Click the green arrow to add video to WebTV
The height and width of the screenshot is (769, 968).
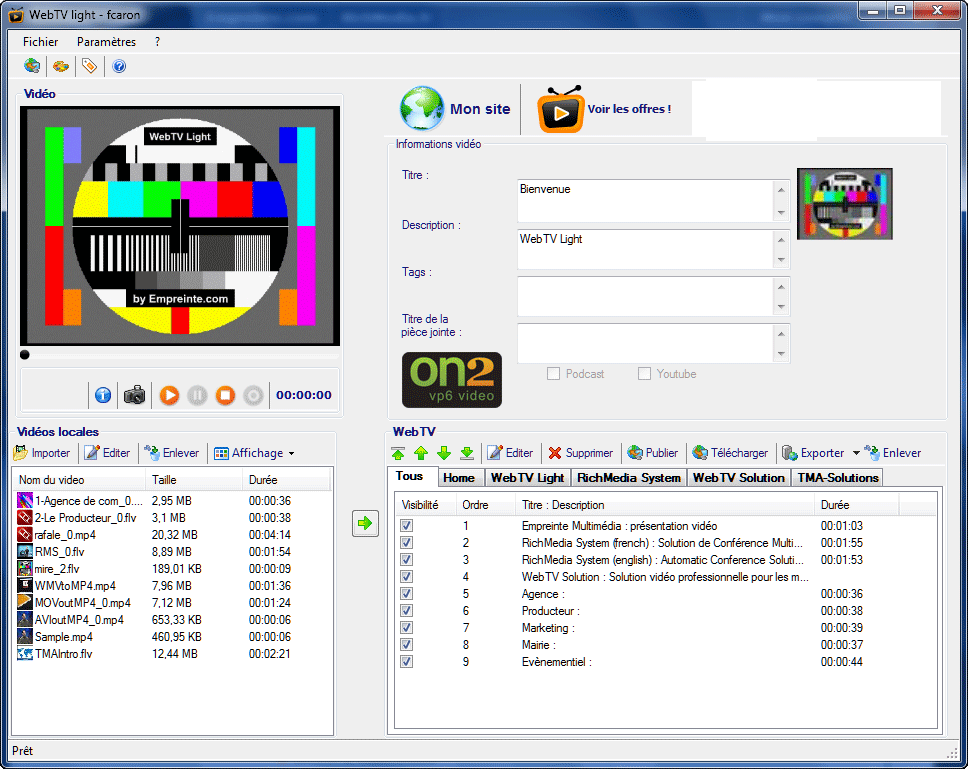[x=365, y=523]
